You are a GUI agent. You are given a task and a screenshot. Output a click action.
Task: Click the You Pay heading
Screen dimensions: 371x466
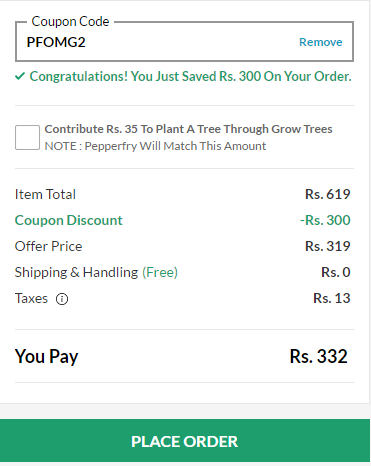tap(47, 356)
